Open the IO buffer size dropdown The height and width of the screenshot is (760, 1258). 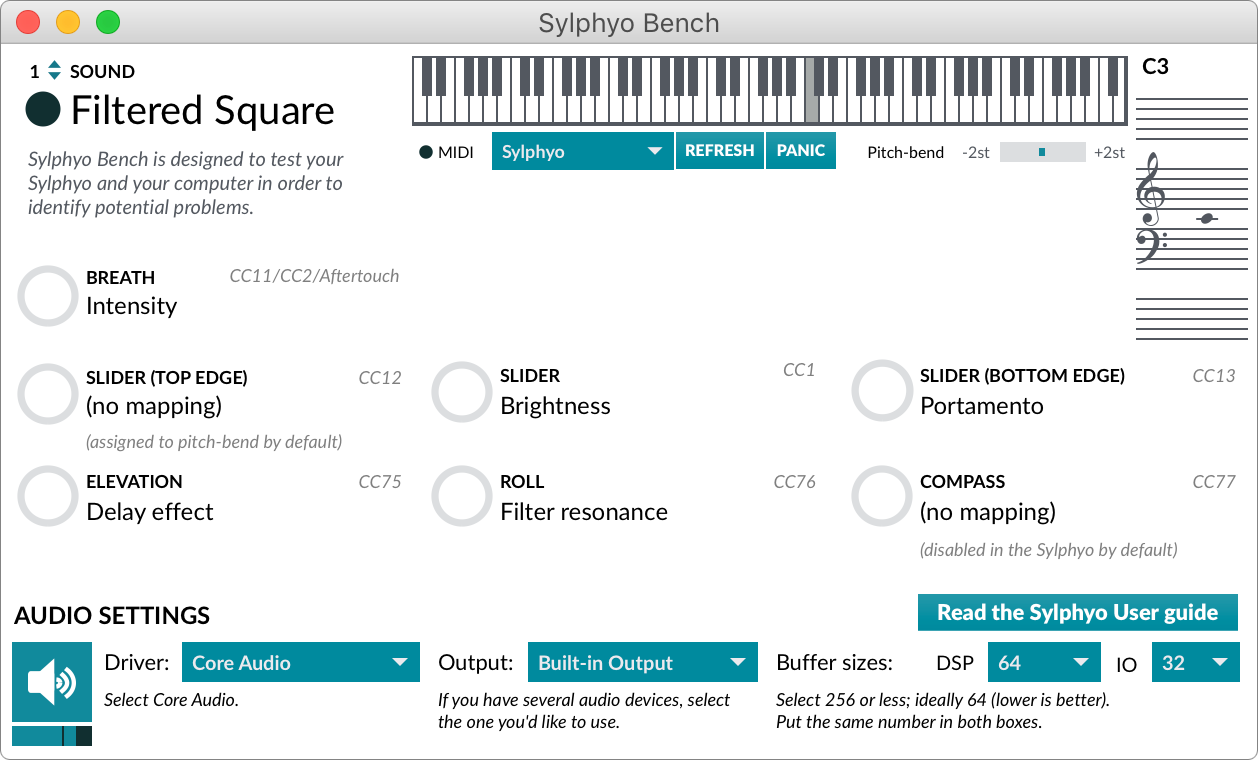(1196, 662)
